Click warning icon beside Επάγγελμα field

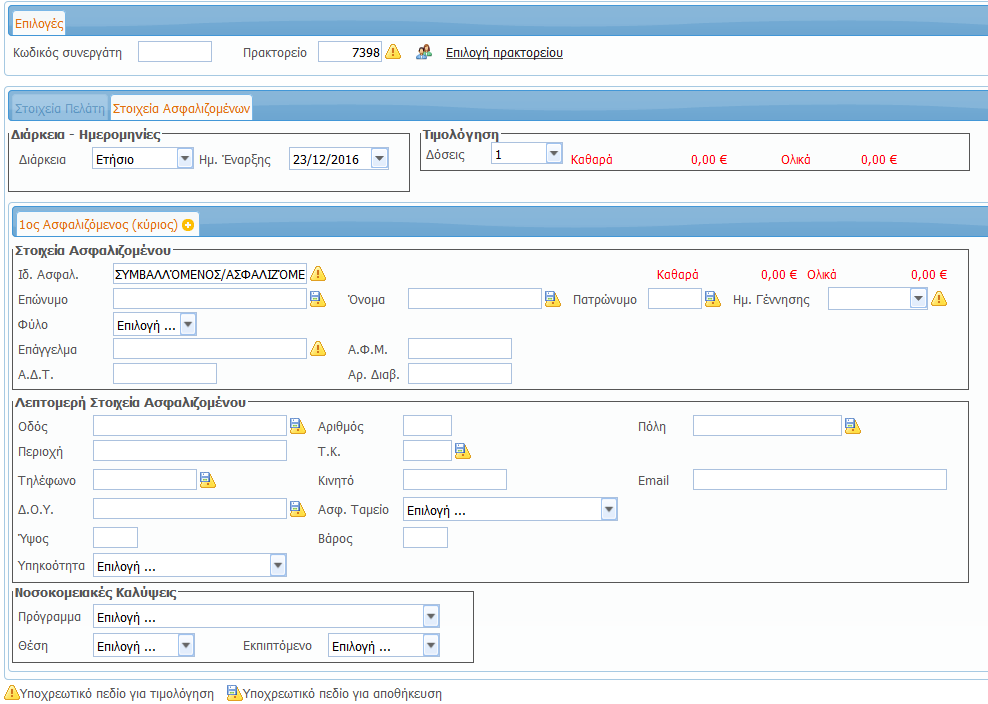pyautogui.click(x=318, y=349)
